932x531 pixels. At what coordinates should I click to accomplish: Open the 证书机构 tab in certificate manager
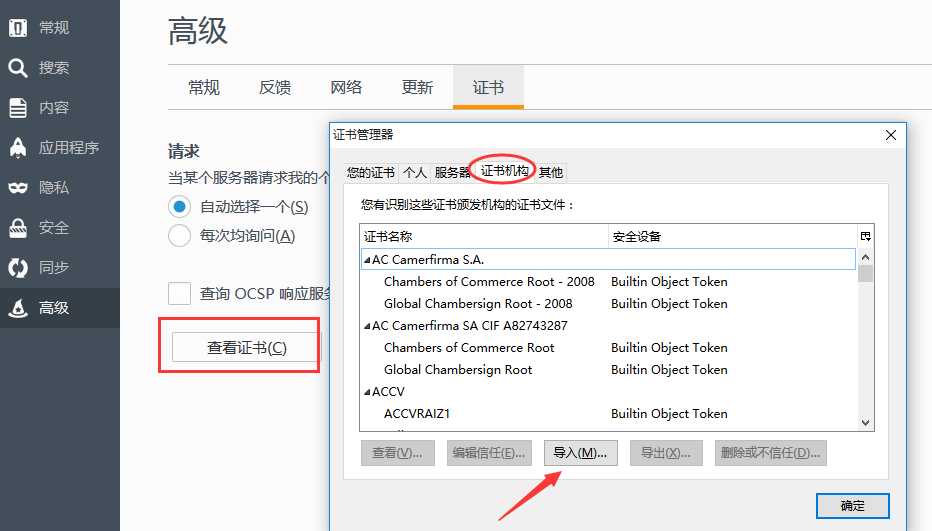tap(504, 171)
